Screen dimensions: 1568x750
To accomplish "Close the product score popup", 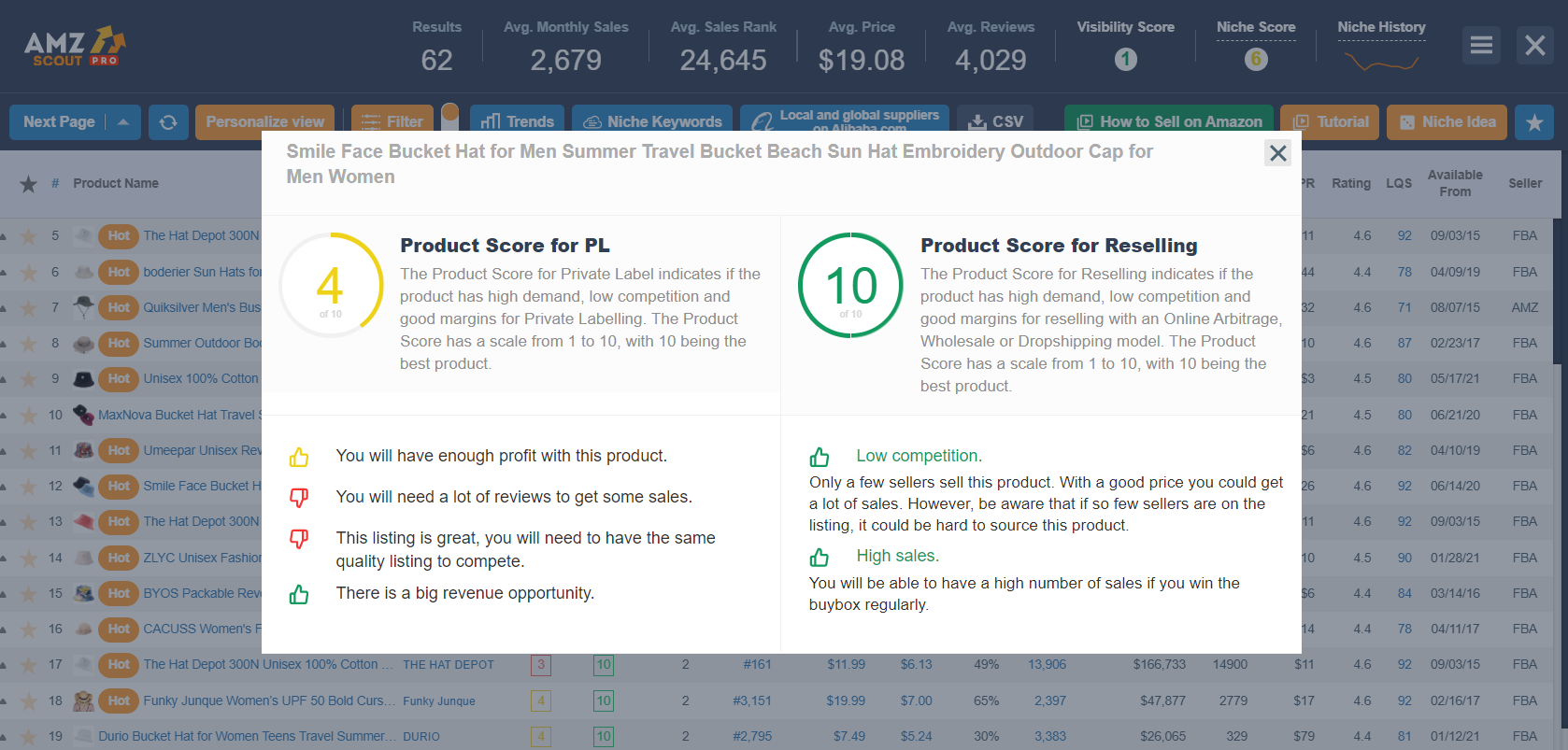I will pyautogui.click(x=1277, y=153).
